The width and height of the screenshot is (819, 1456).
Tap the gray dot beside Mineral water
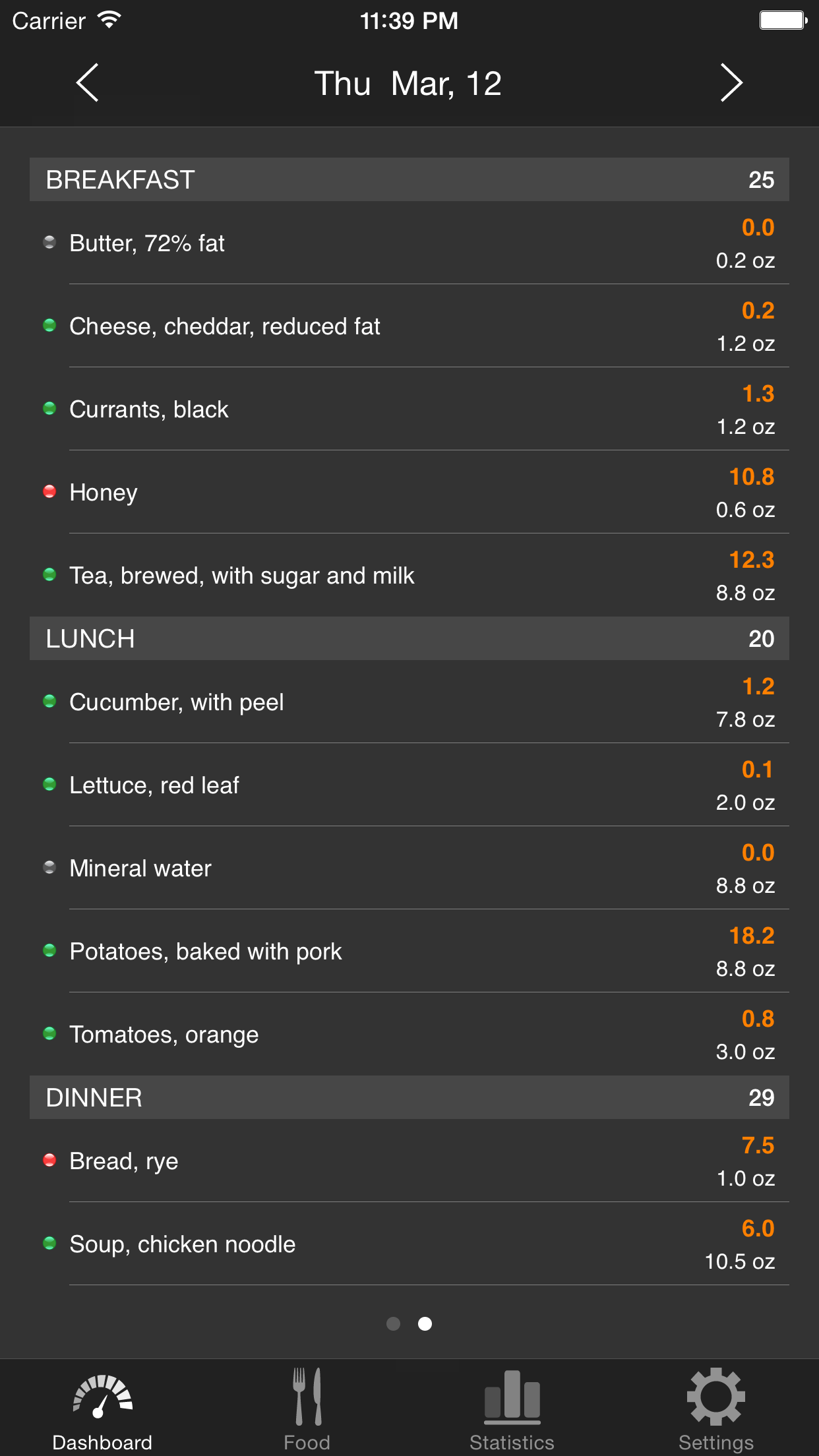[49, 867]
